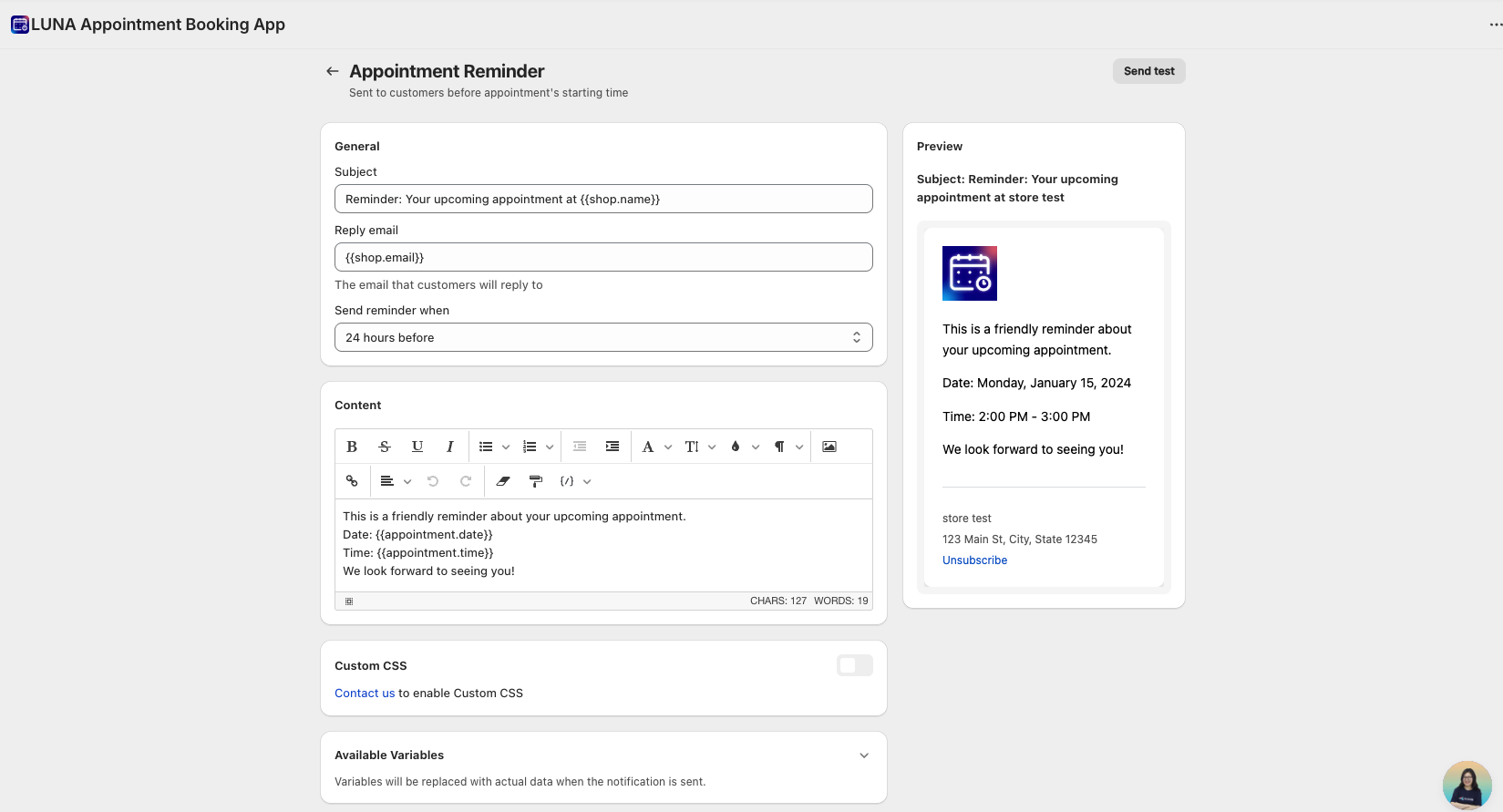1503x812 pixels.
Task: Click into the Subject input field
Action: coord(603,199)
